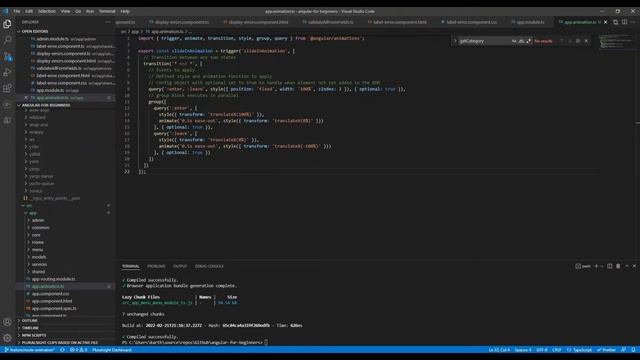Screen dimensions: 640x360
Task: Open the Edit menu
Action: coord(29,11)
